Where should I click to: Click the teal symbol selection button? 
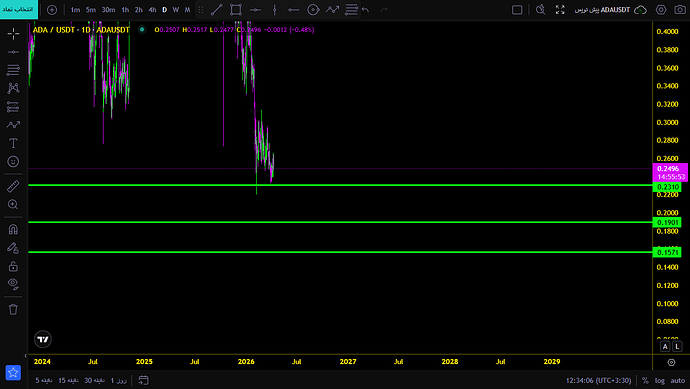tap(19, 9)
